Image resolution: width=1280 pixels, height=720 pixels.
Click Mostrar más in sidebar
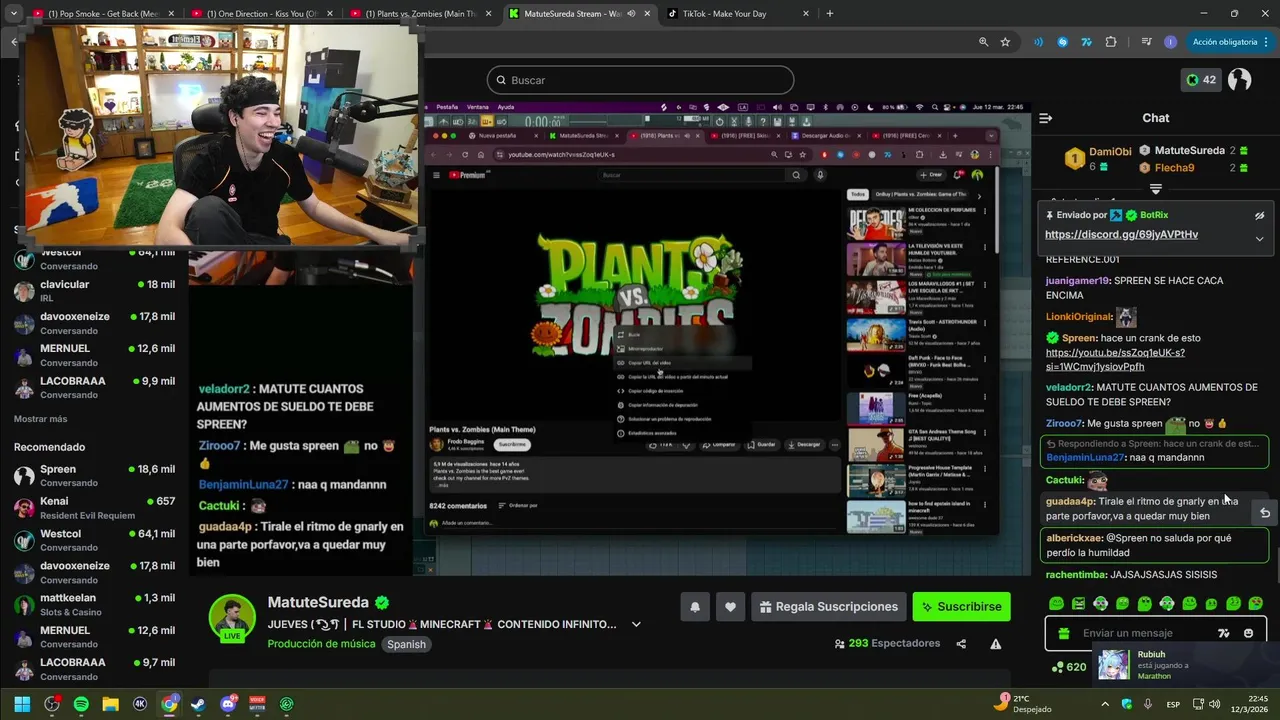[41, 419]
